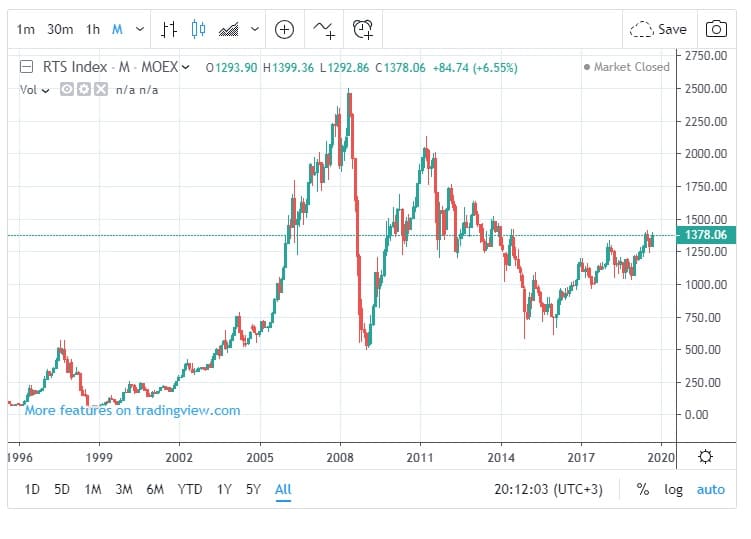The width and height of the screenshot is (751, 539).
Task: Choose the area chart style icon
Action: (x=228, y=29)
